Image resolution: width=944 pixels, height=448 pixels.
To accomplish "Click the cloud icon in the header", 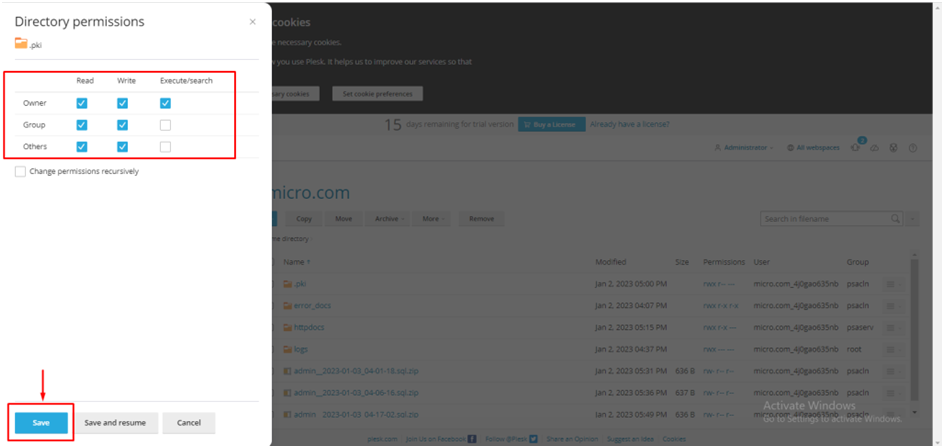I will coord(875,148).
